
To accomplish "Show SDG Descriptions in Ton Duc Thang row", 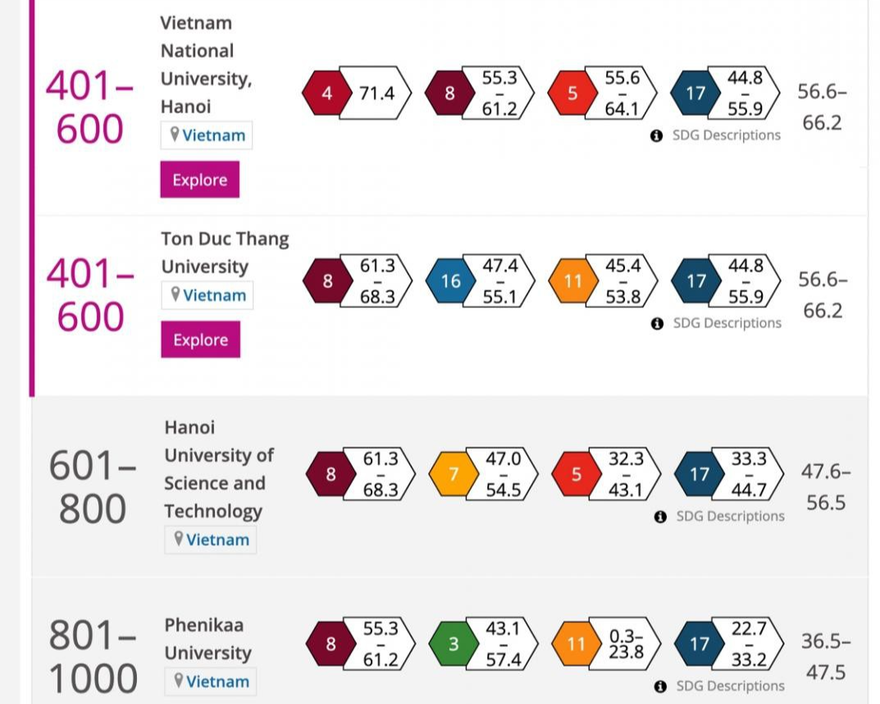I will [726, 323].
